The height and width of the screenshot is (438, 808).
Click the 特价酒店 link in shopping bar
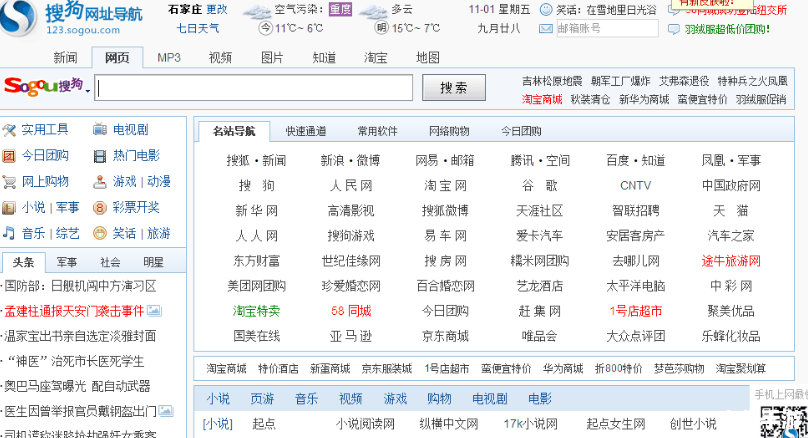(x=278, y=369)
